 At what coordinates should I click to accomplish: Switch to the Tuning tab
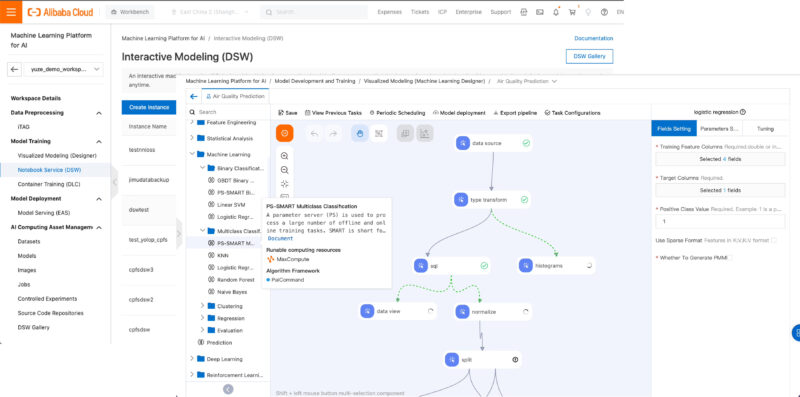765,129
